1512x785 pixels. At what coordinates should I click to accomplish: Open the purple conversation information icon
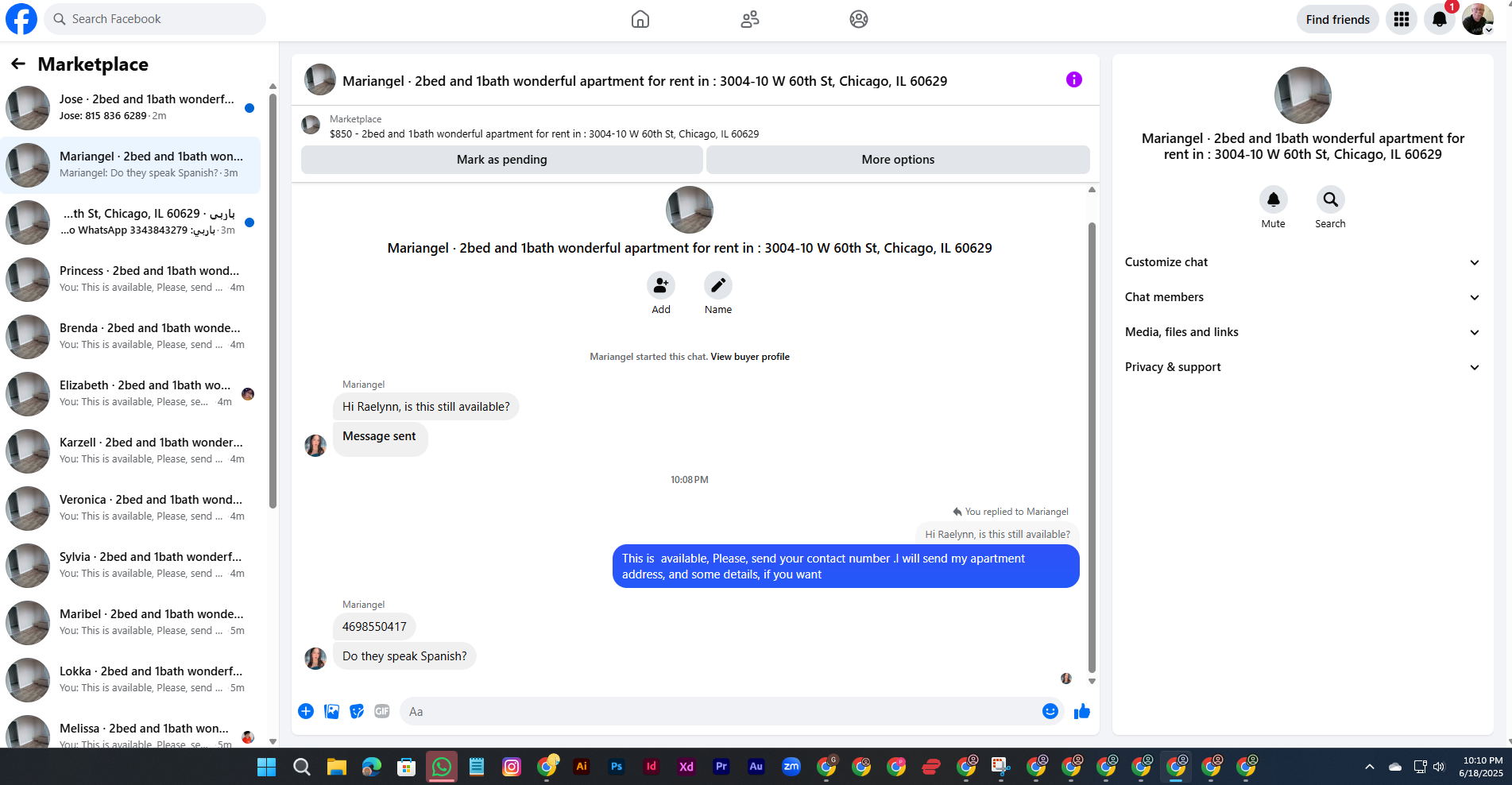[1074, 79]
